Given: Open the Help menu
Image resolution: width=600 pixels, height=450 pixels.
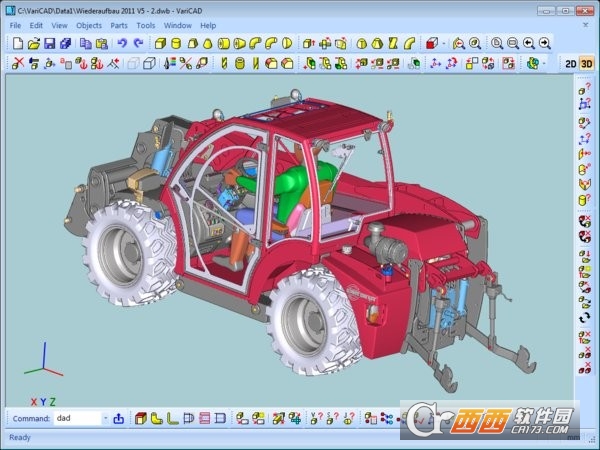Looking at the screenshot, I should (208, 26).
